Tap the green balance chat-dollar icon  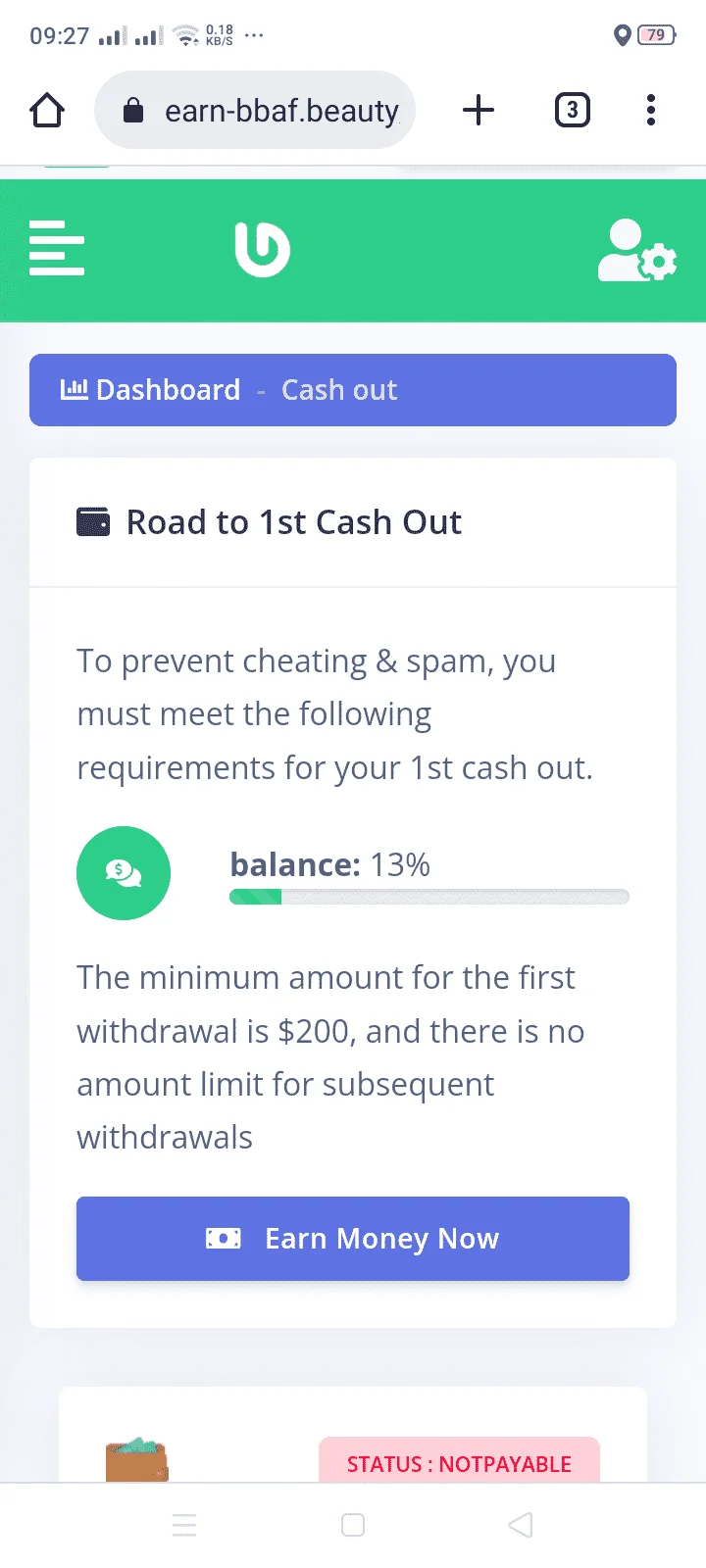124,873
